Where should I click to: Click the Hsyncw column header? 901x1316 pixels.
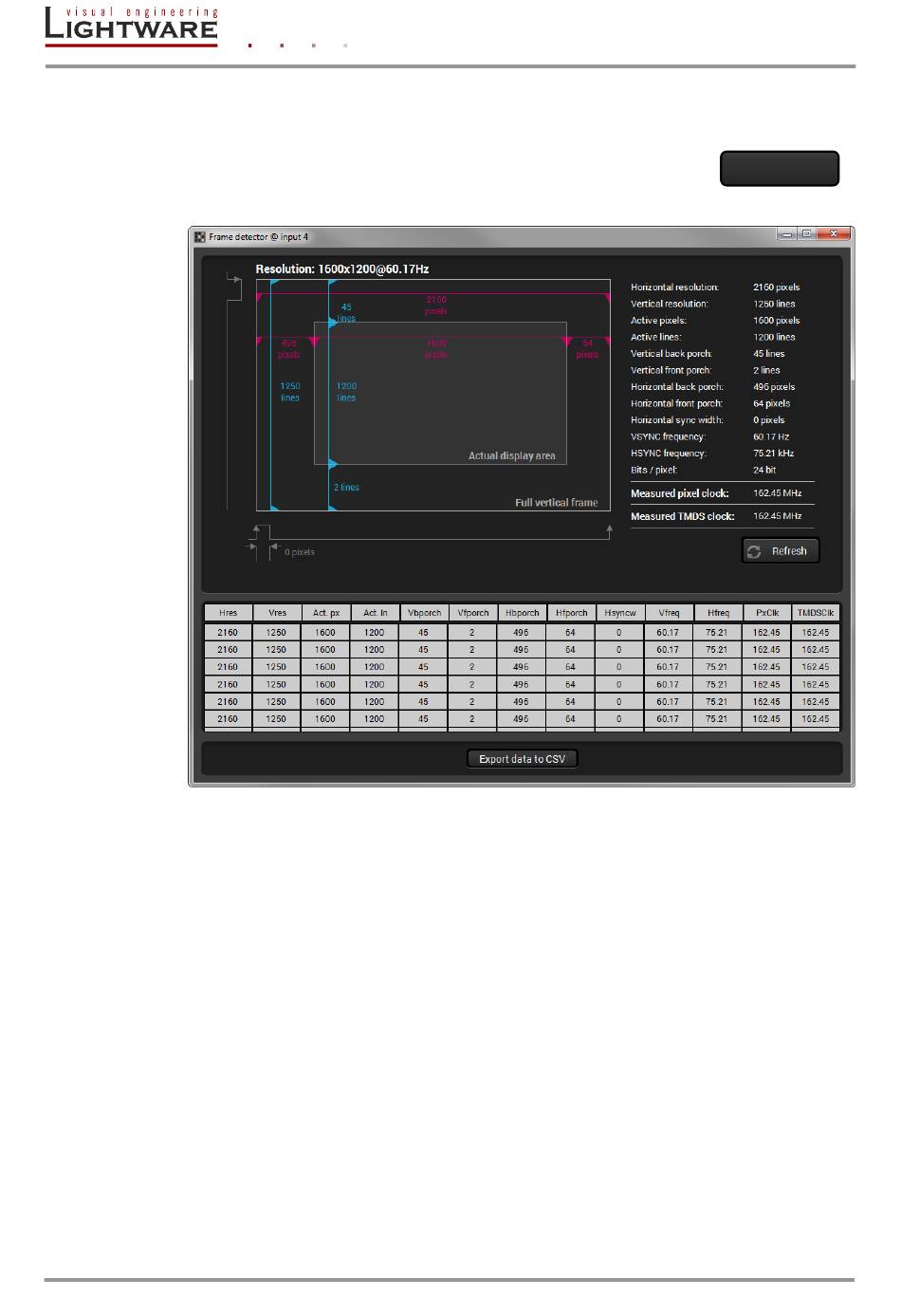(x=620, y=613)
